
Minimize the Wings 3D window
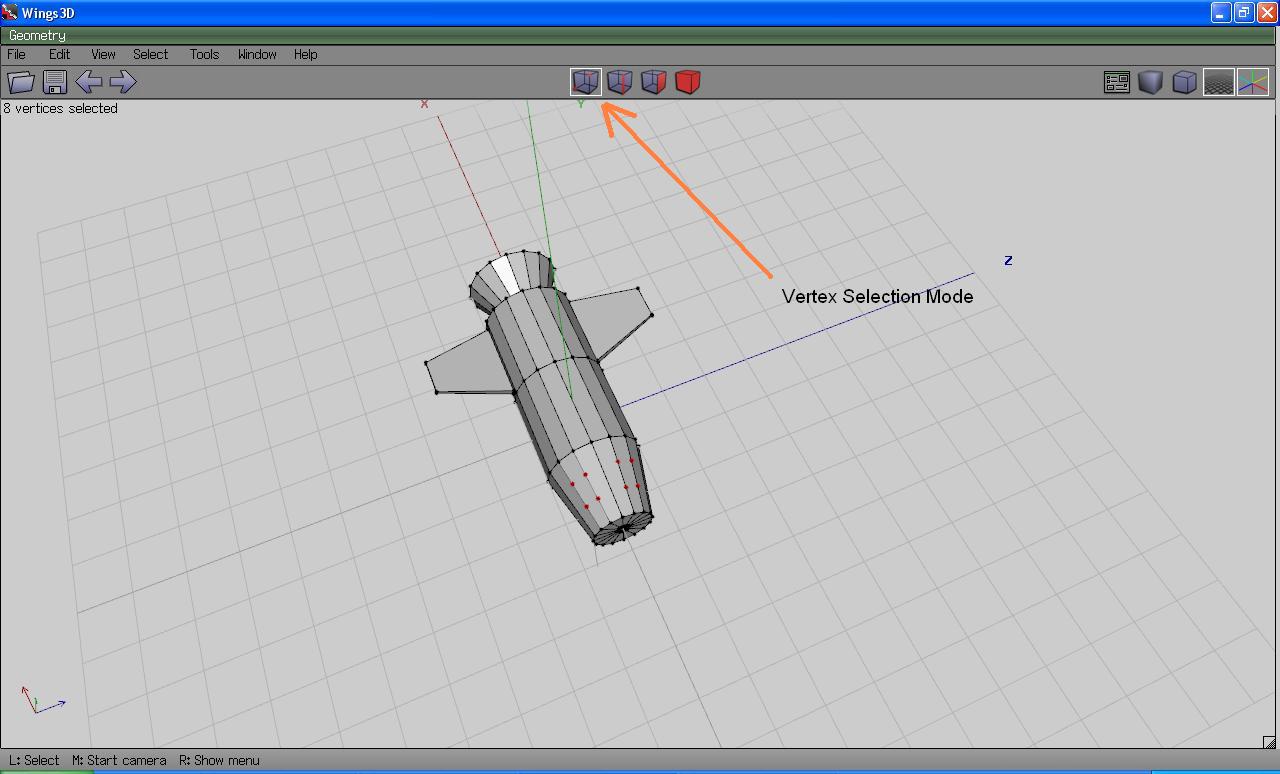coord(1221,13)
